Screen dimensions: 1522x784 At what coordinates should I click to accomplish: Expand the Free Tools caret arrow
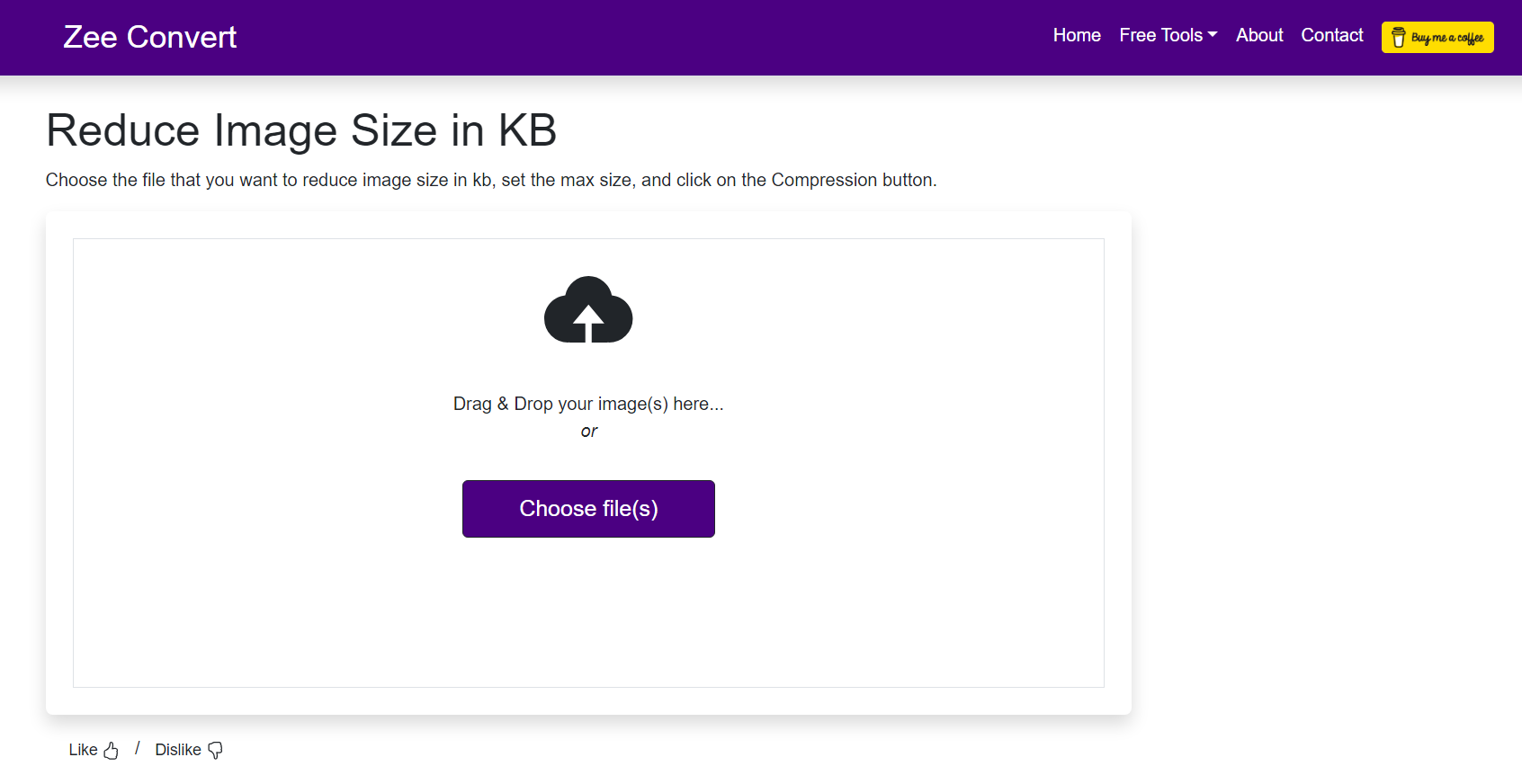coord(1213,35)
